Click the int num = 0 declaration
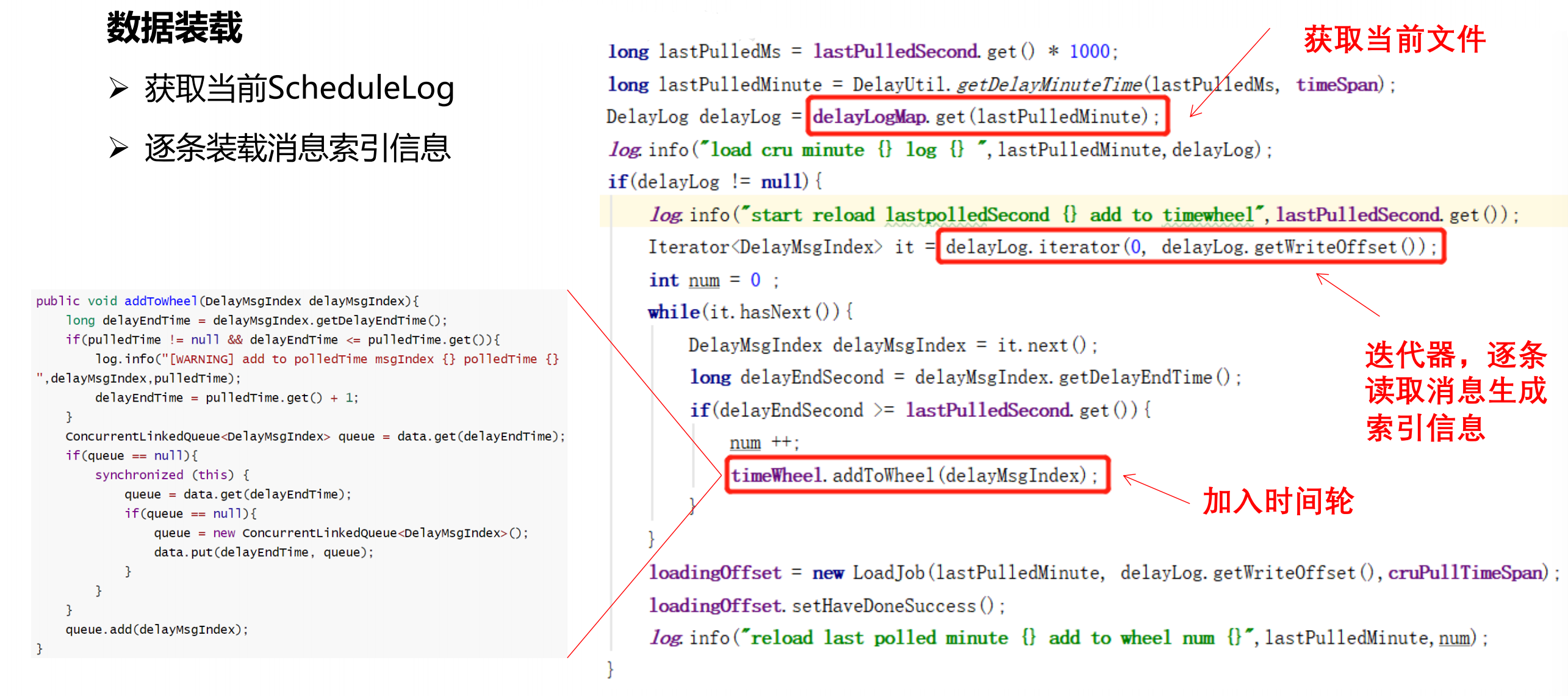The width and height of the screenshot is (1568, 696). pyautogui.click(x=713, y=280)
